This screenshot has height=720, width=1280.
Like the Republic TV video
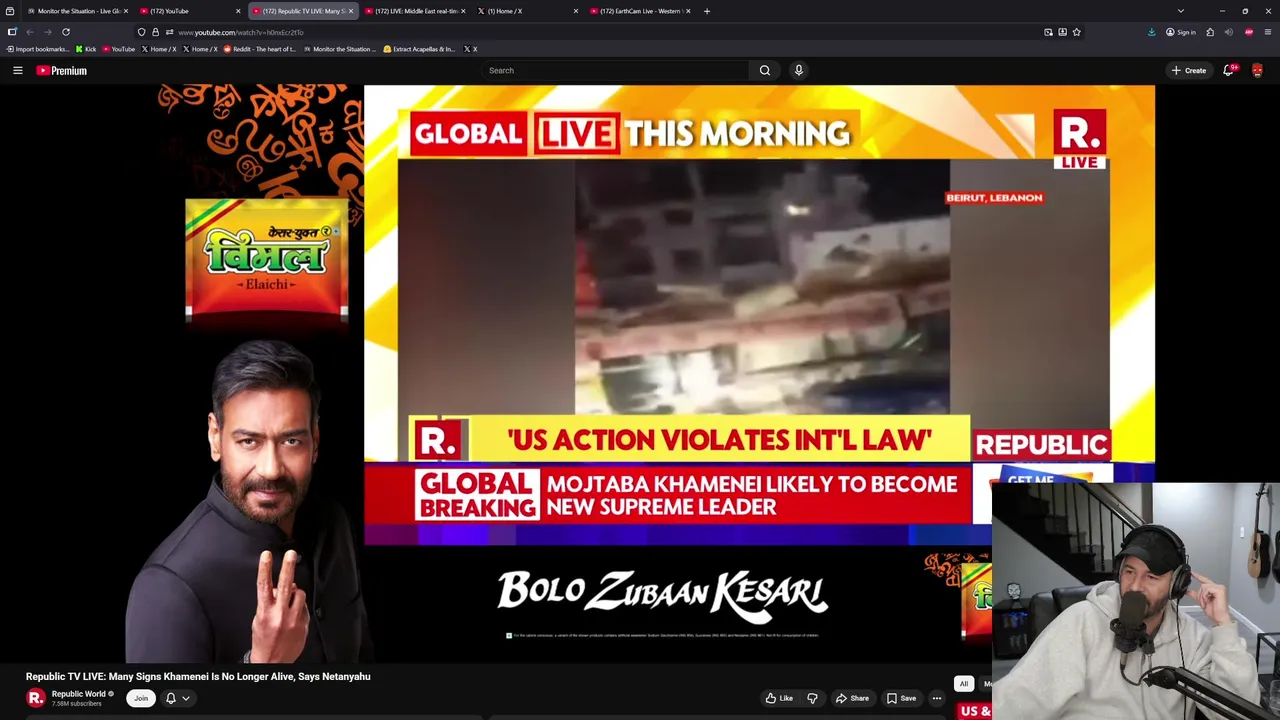779,698
